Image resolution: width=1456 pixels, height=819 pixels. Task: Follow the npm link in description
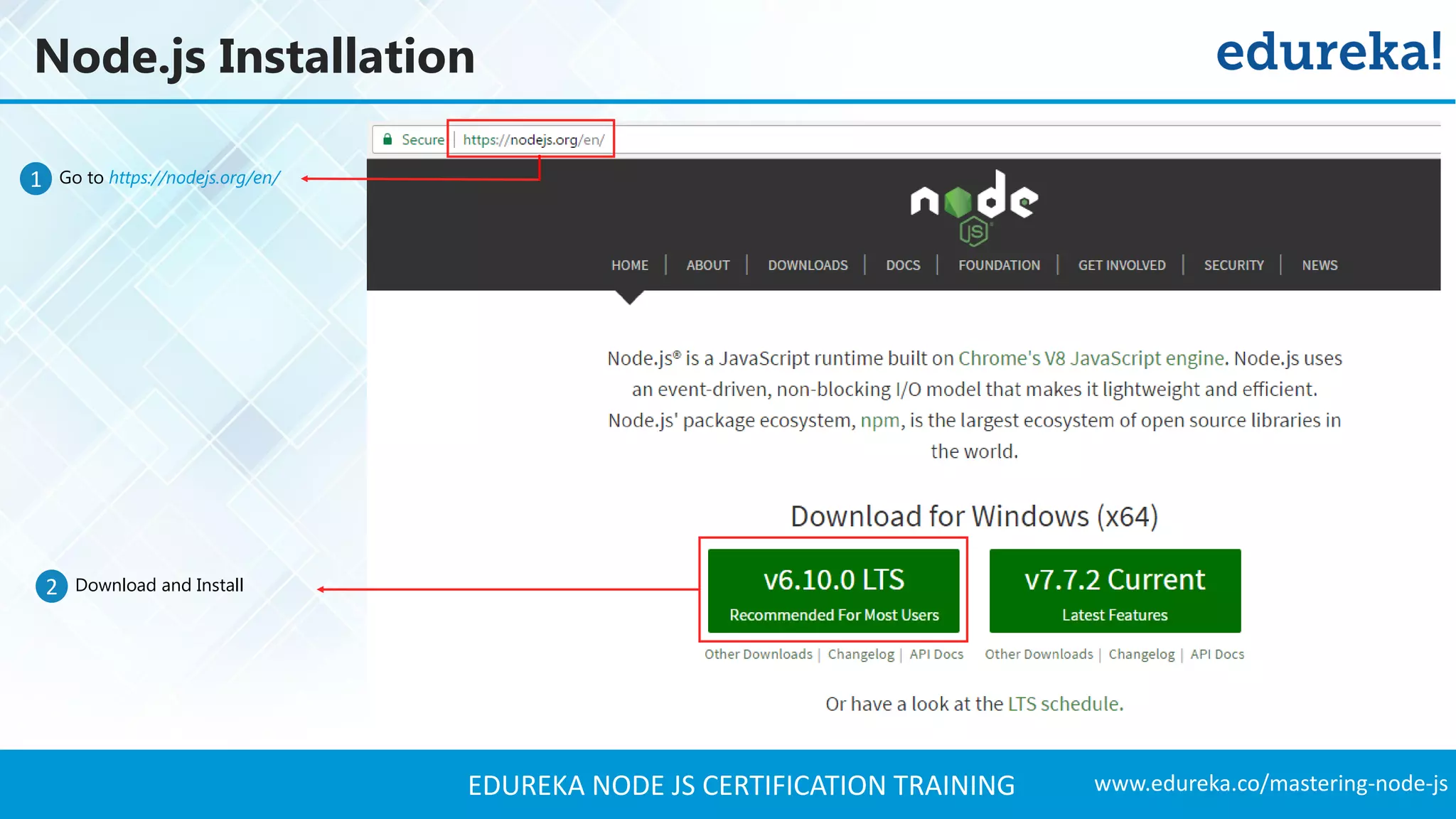880,421
